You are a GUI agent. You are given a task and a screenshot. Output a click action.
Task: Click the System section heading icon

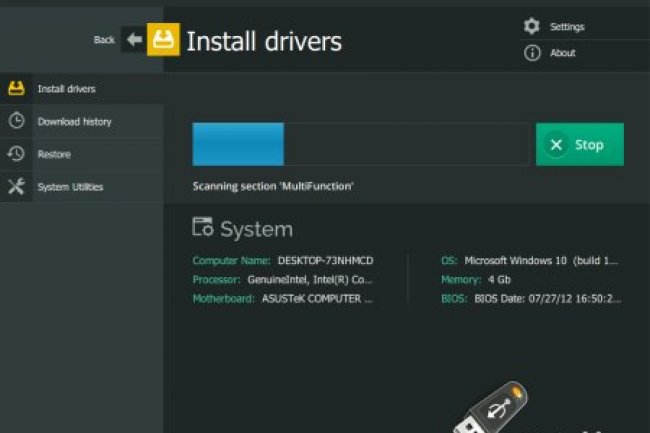[x=203, y=227]
